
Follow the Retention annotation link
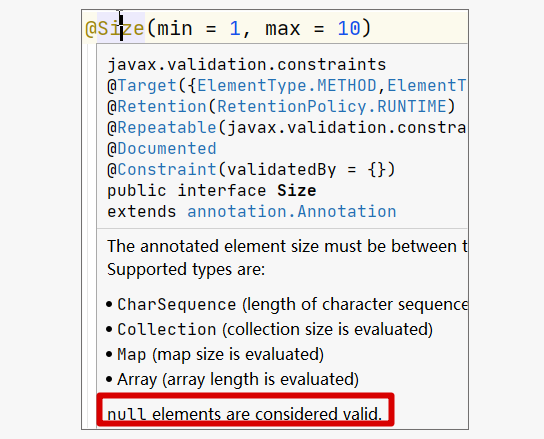[x=162, y=107]
